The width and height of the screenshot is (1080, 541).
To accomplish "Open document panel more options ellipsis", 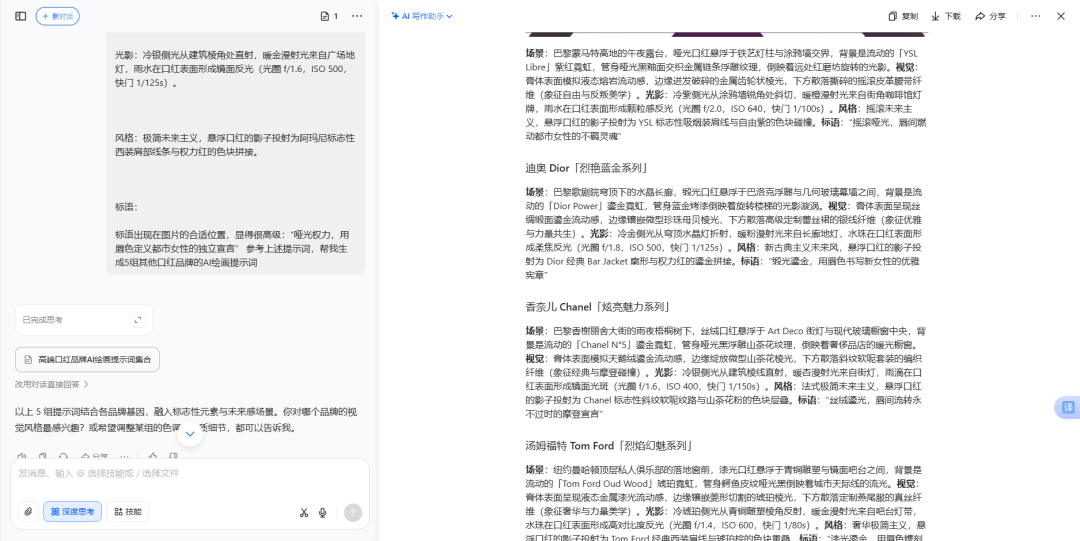I will tap(1035, 16).
